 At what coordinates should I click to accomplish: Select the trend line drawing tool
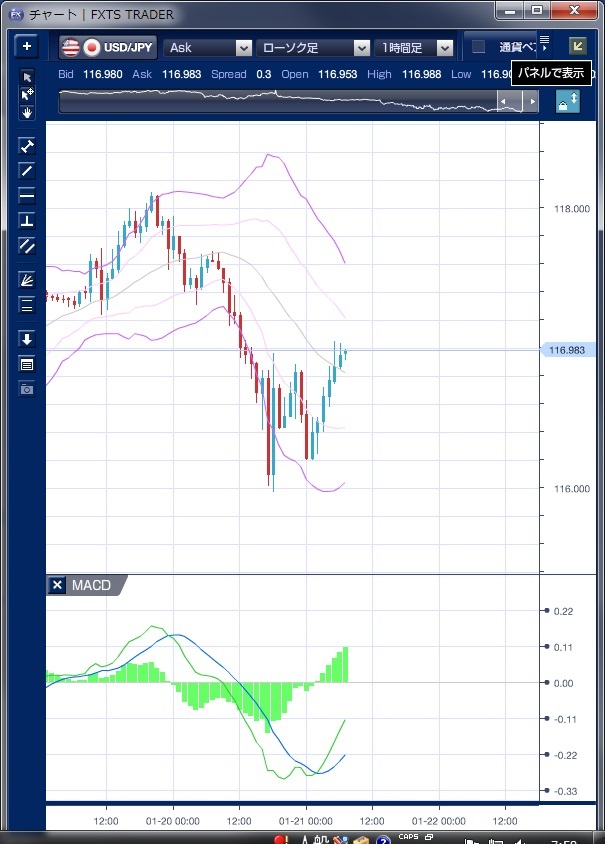point(27,170)
